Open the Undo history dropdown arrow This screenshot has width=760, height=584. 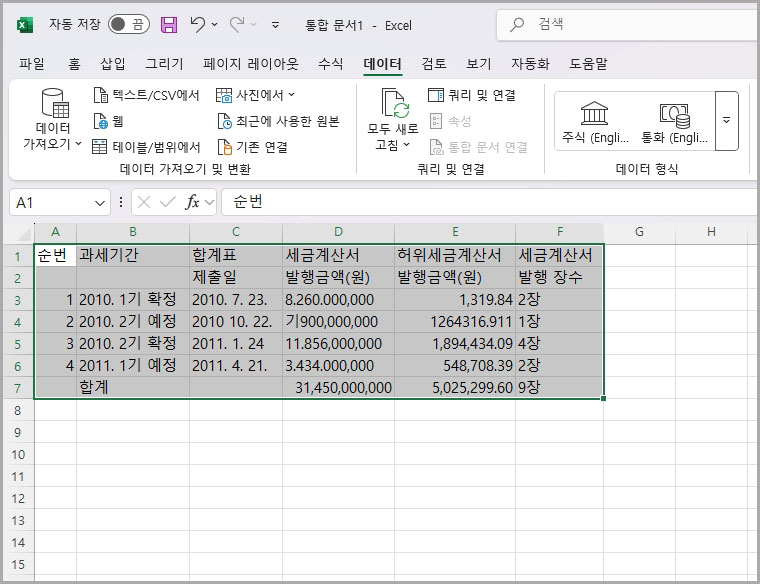point(214,24)
